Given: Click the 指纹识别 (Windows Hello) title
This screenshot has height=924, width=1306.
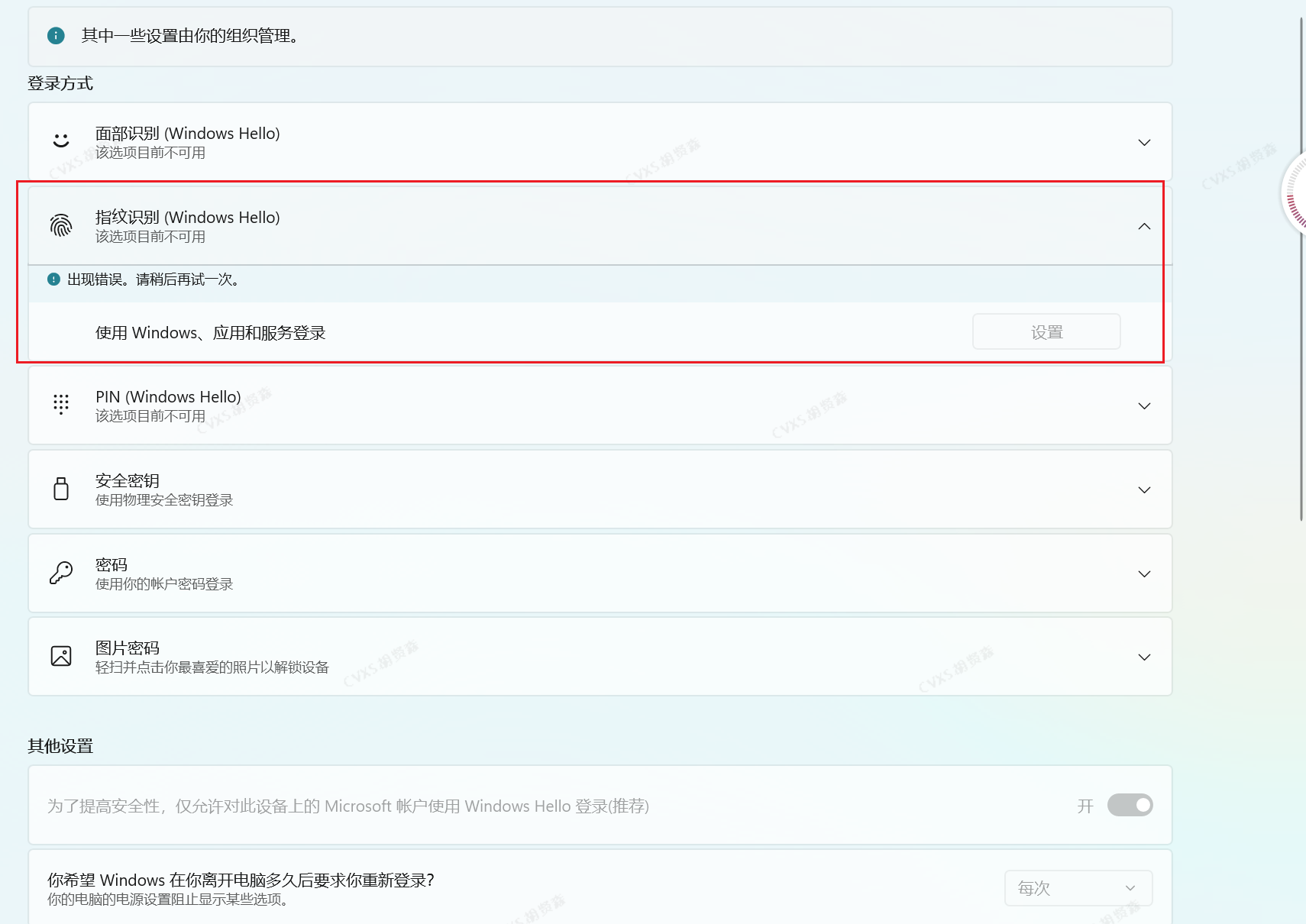Looking at the screenshot, I should tap(188, 217).
